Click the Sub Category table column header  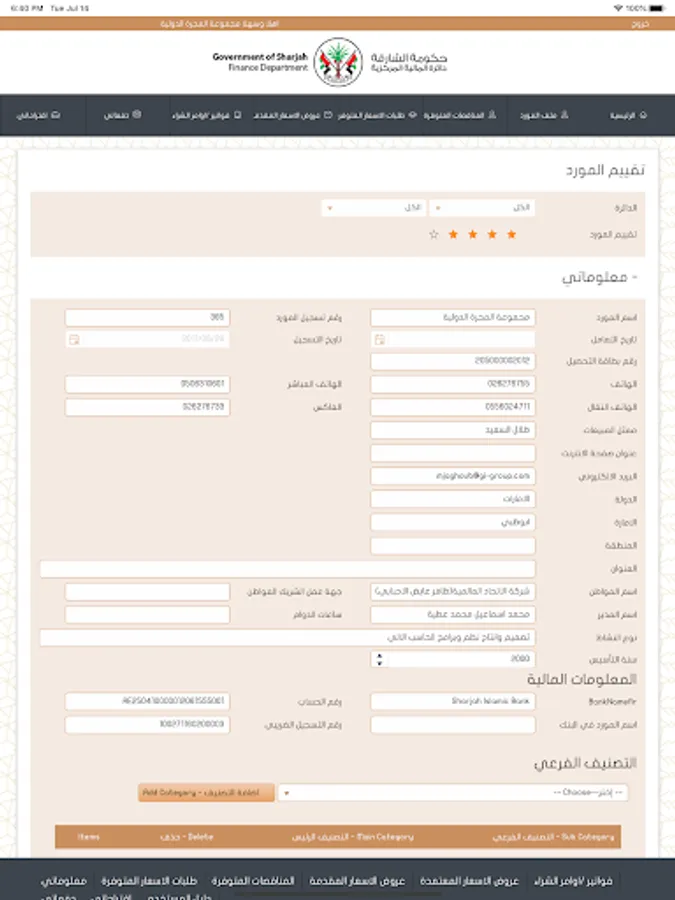[x=553, y=837]
